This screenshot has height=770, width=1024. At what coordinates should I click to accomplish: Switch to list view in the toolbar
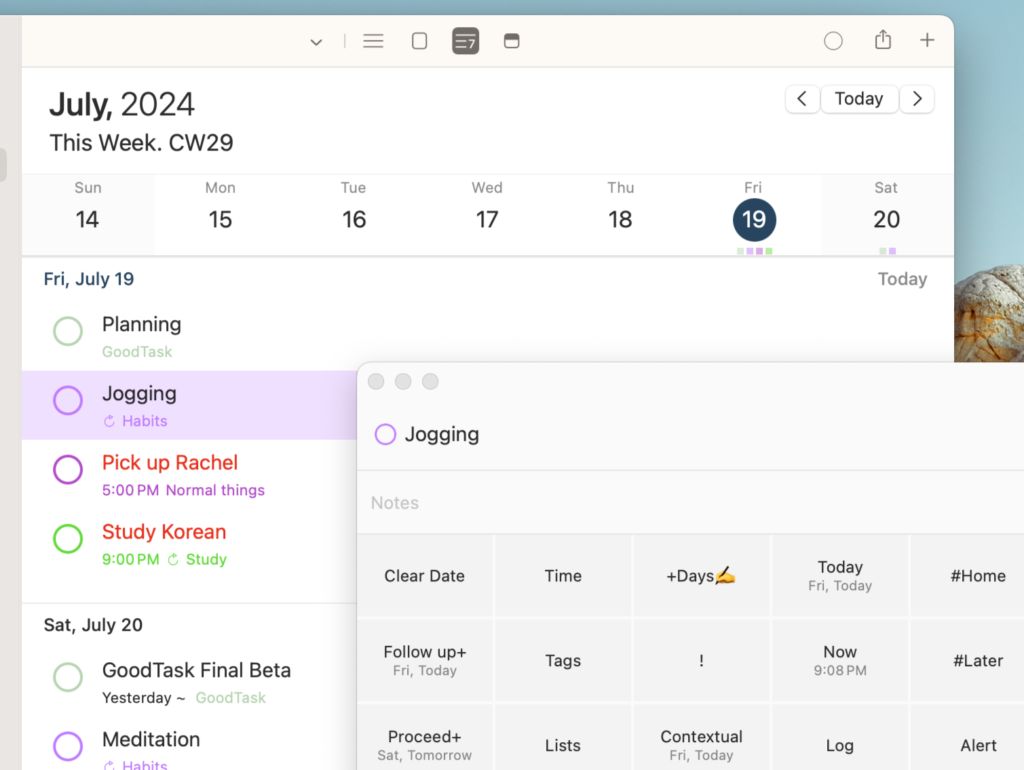pyautogui.click(x=373, y=41)
